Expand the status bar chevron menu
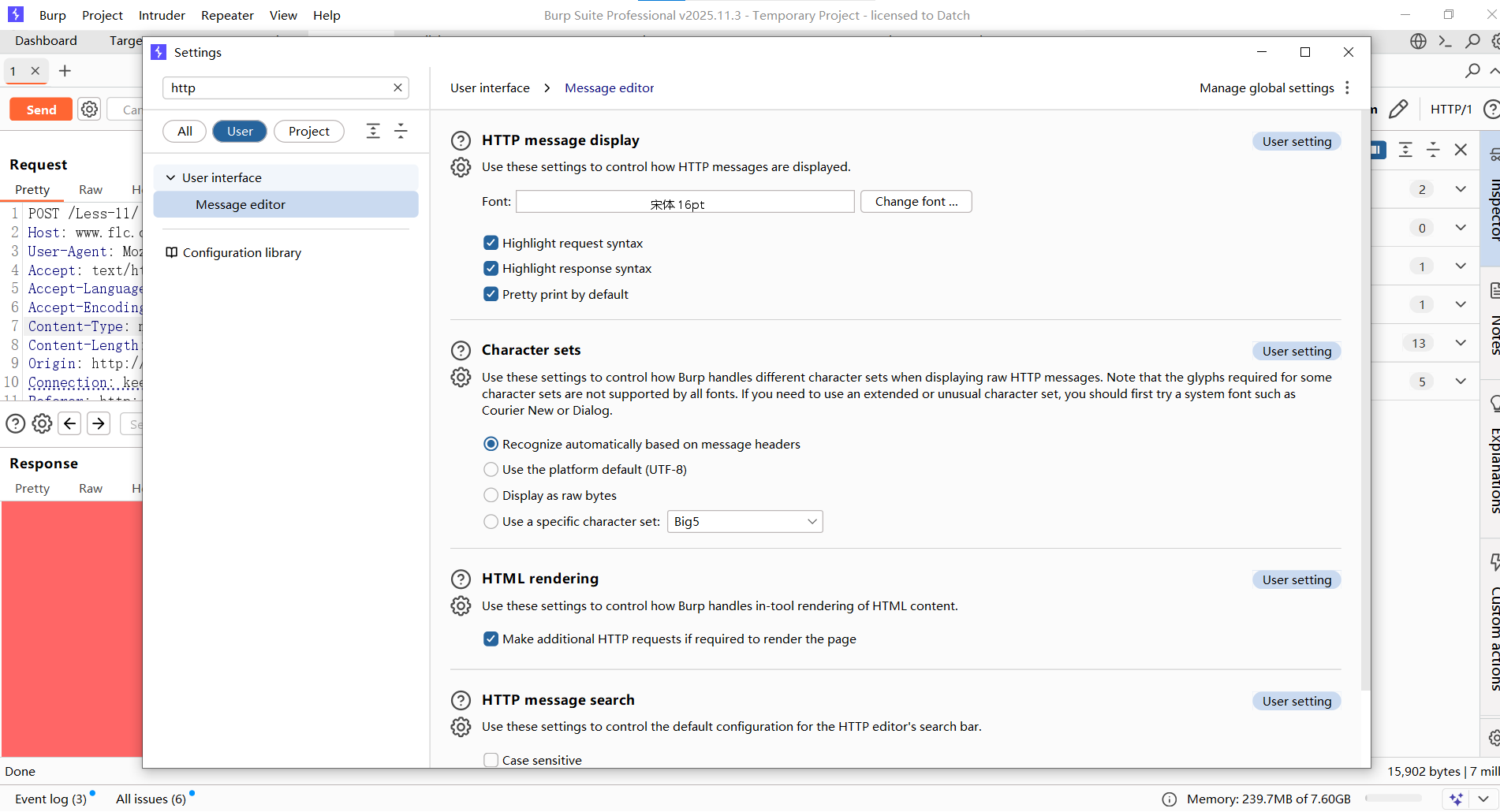 tap(1483, 799)
